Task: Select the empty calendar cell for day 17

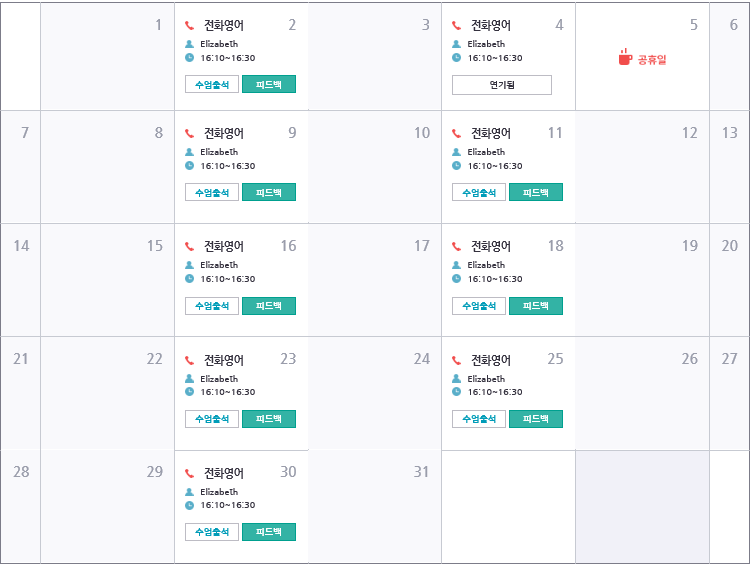Action: pyautogui.click(x=375, y=290)
